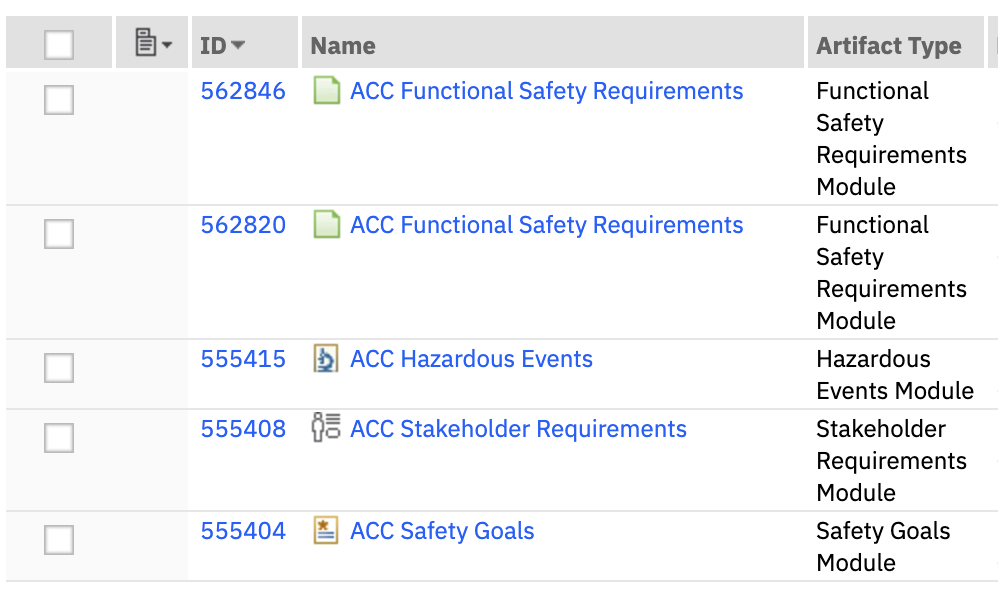998x592 pixels.
Task: Tick the checkbox beside artifact 562820
Action: (x=57, y=233)
